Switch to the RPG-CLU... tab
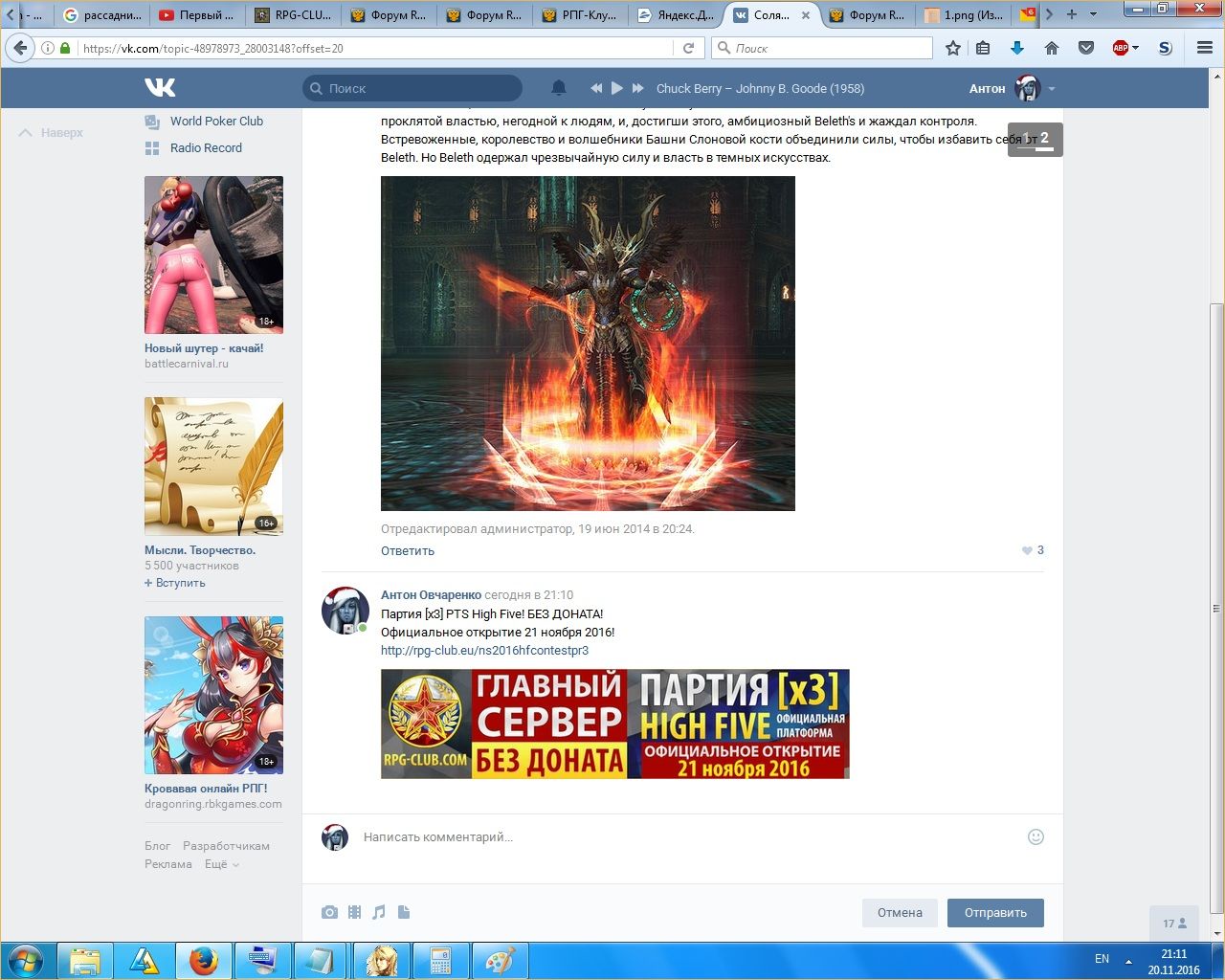The width and height of the screenshot is (1225, 980). [293, 15]
